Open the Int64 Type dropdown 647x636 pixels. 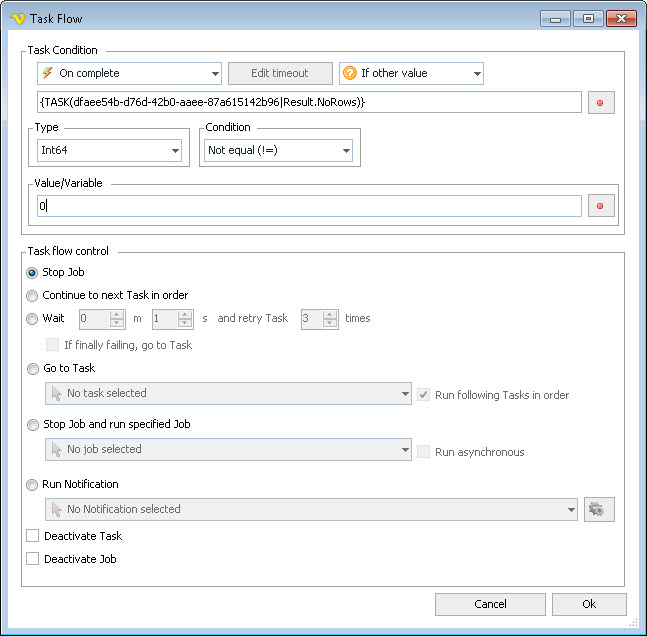pos(108,150)
